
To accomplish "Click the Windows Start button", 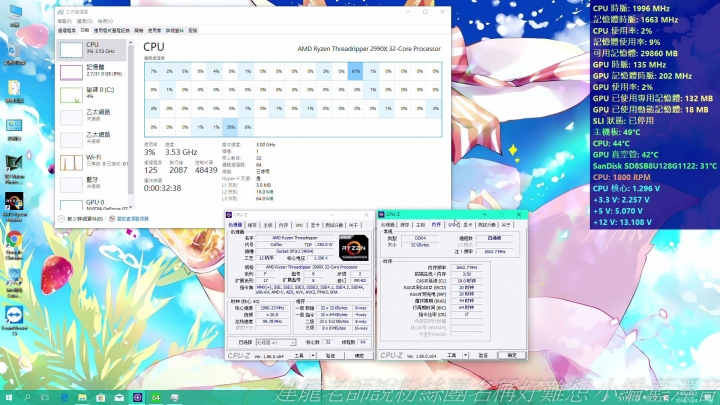I will click(9, 397).
